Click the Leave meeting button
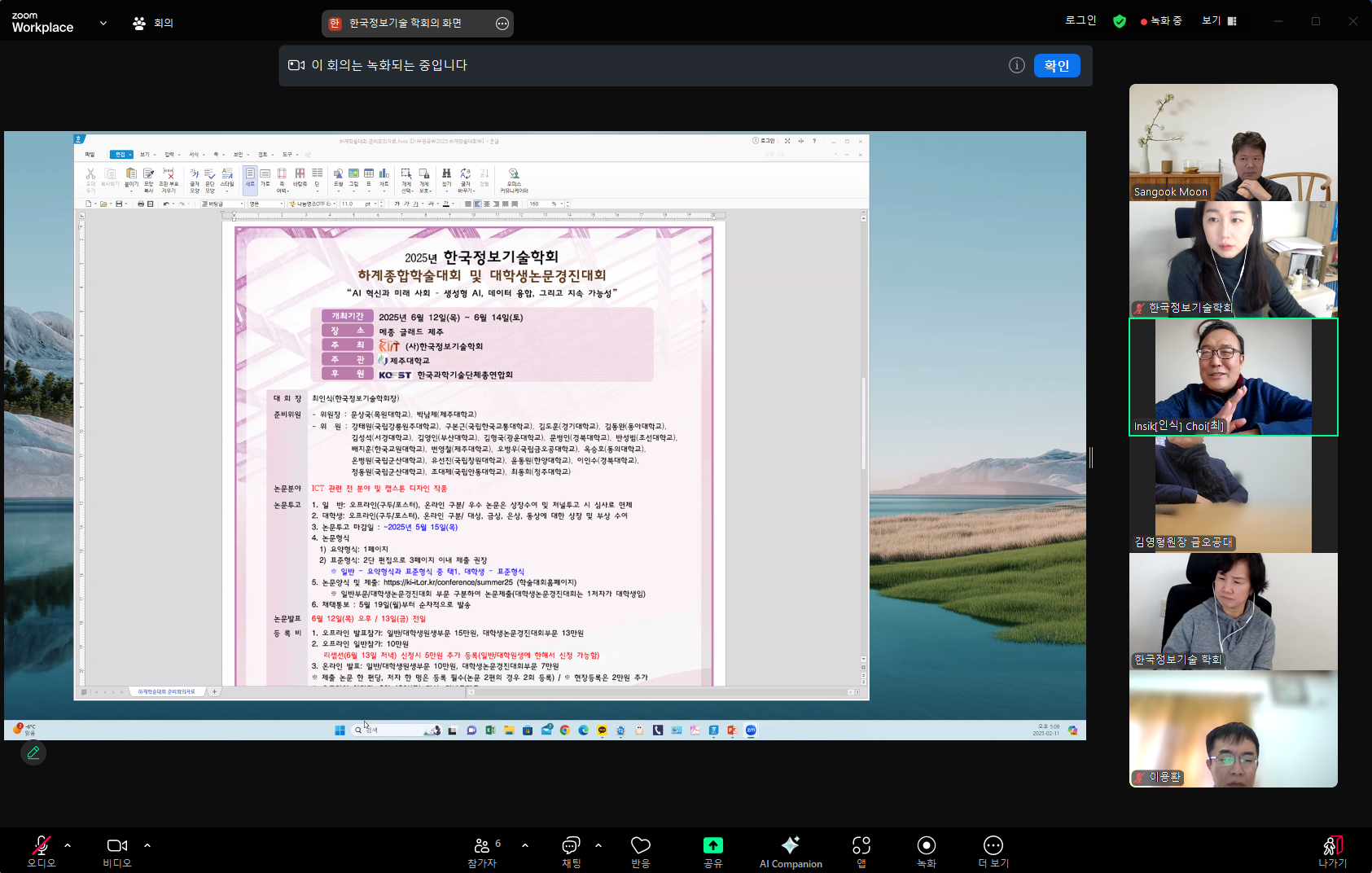This screenshot has height=873, width=1372. pyautogui.click(x=1332, y=851)
